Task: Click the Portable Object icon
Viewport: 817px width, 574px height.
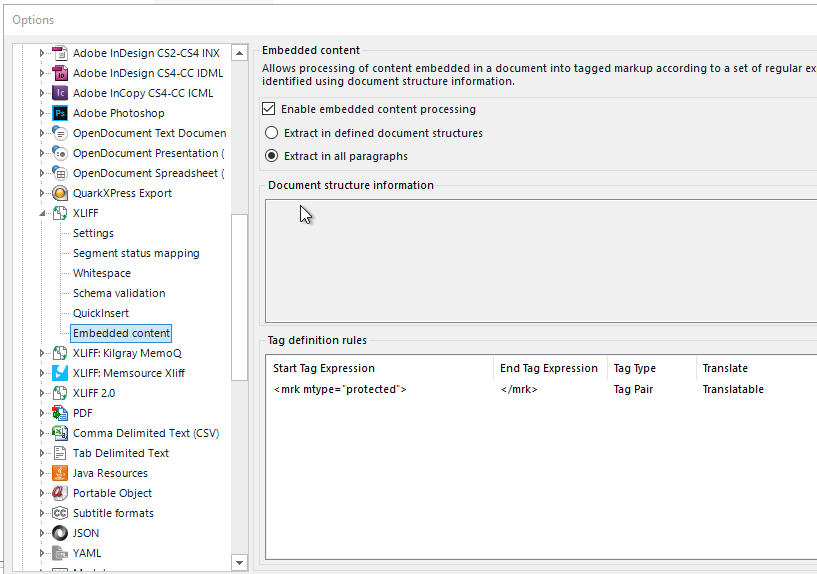Action: click(60, 493)
